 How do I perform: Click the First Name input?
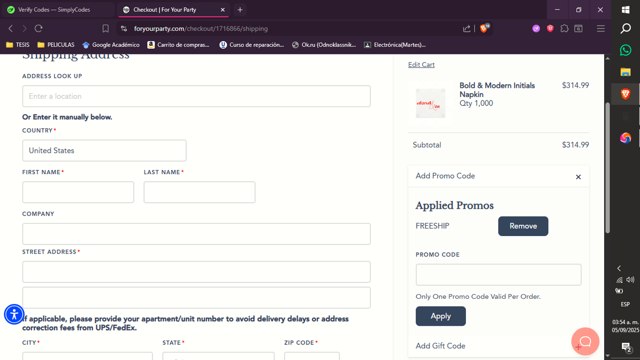(78, 192)
